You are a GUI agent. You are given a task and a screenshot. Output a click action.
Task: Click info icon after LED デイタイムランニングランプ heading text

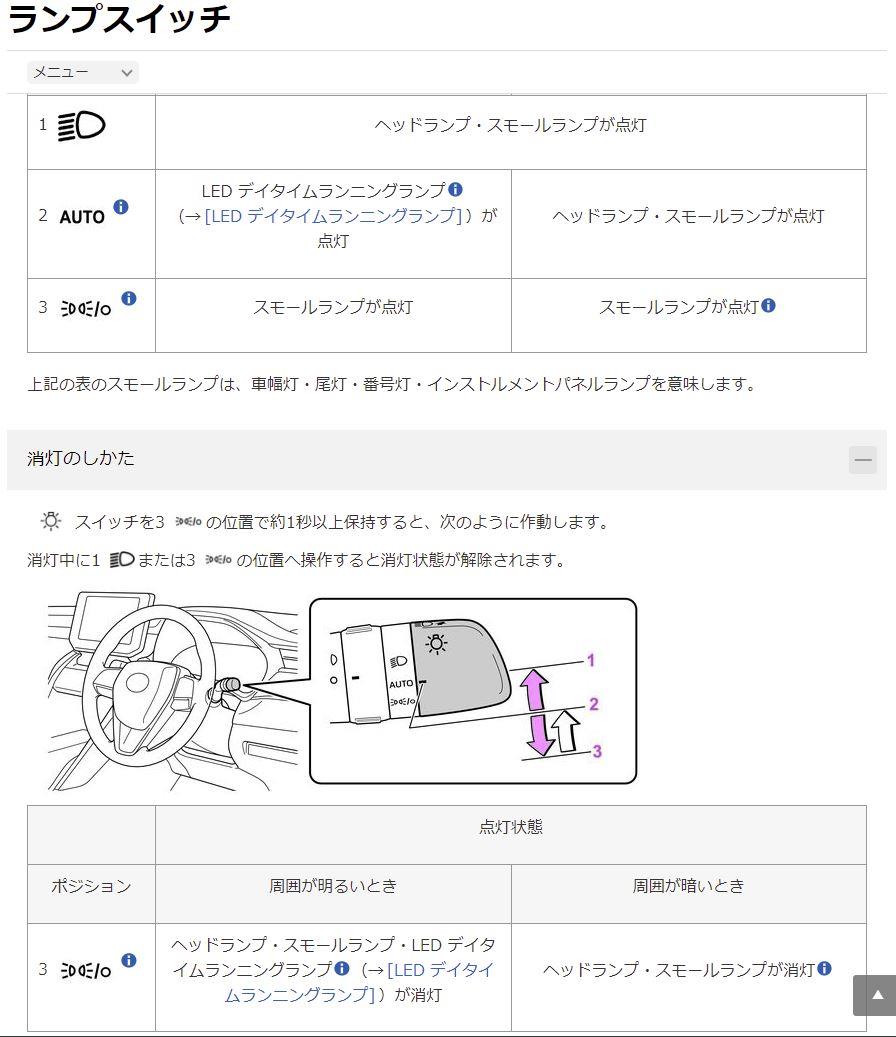[456, 189]
